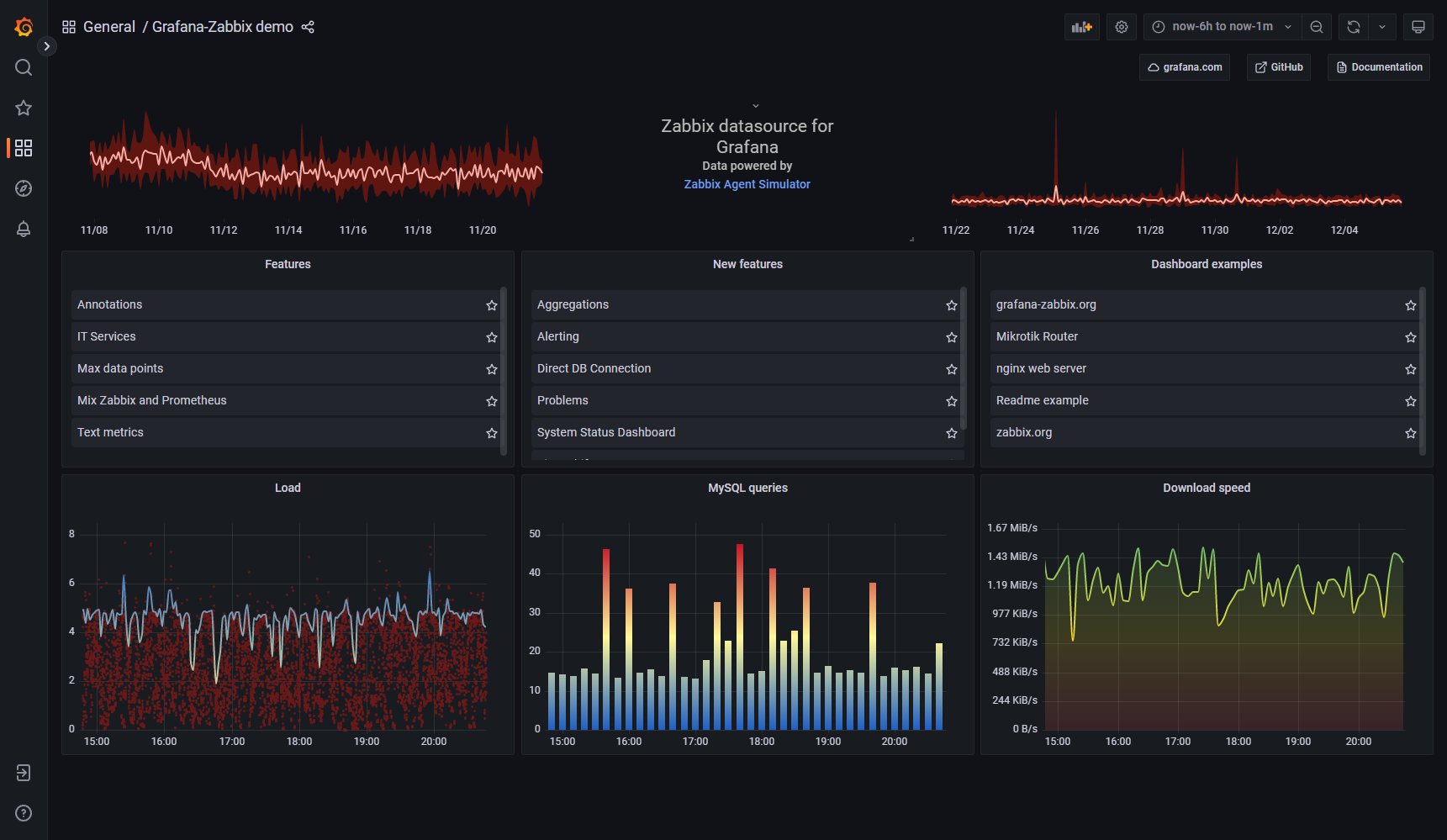Open dashboard settings gear
The width and height of the screenshot is (1447, 840).
(x=1122, y=27)
